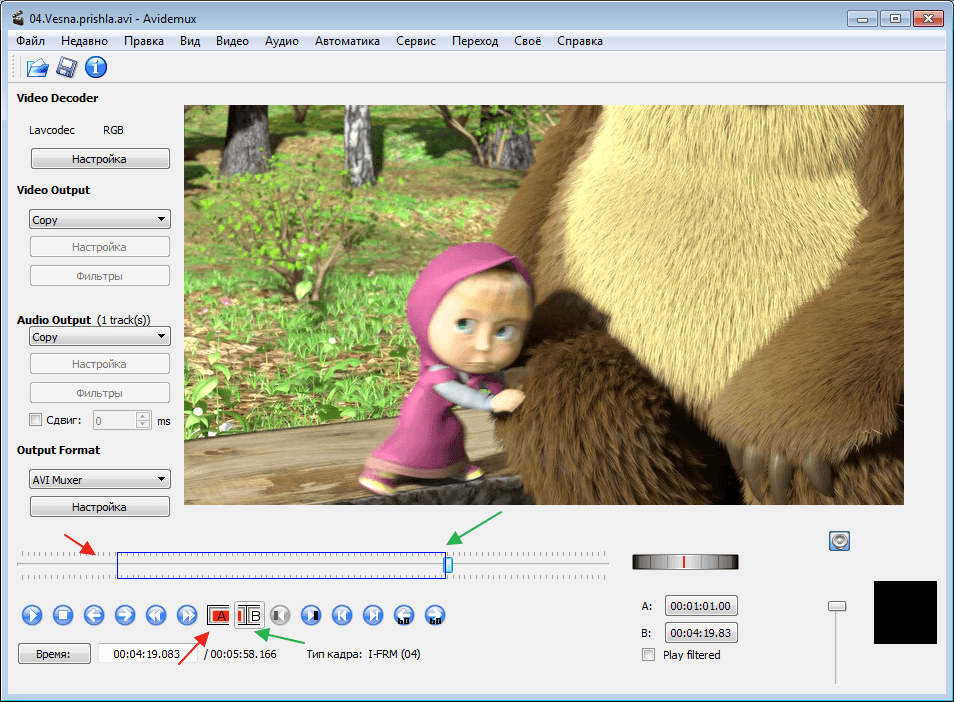Open the Переход menu
Viewport: 954px width, 702px height.
click(475, 41)
